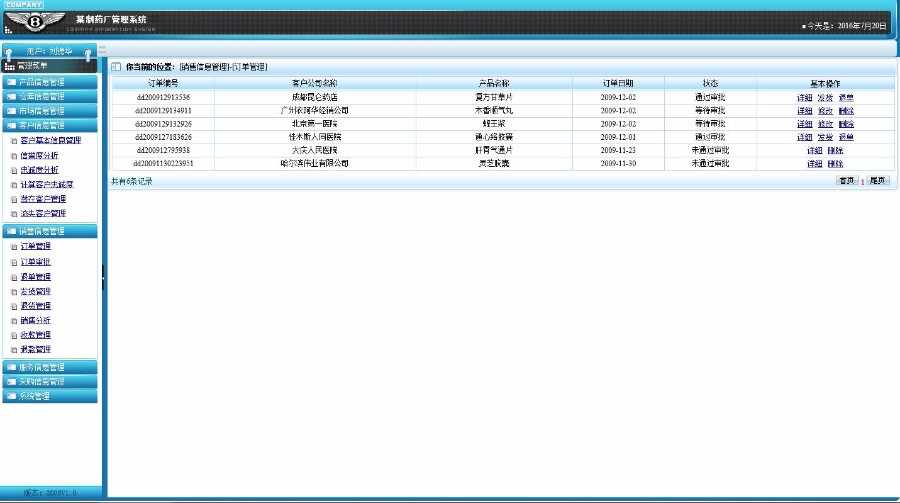The width and height of the screenshot is (900, 503).
Task: Open 订单审批 under sales management
Action: pos(36,262)
